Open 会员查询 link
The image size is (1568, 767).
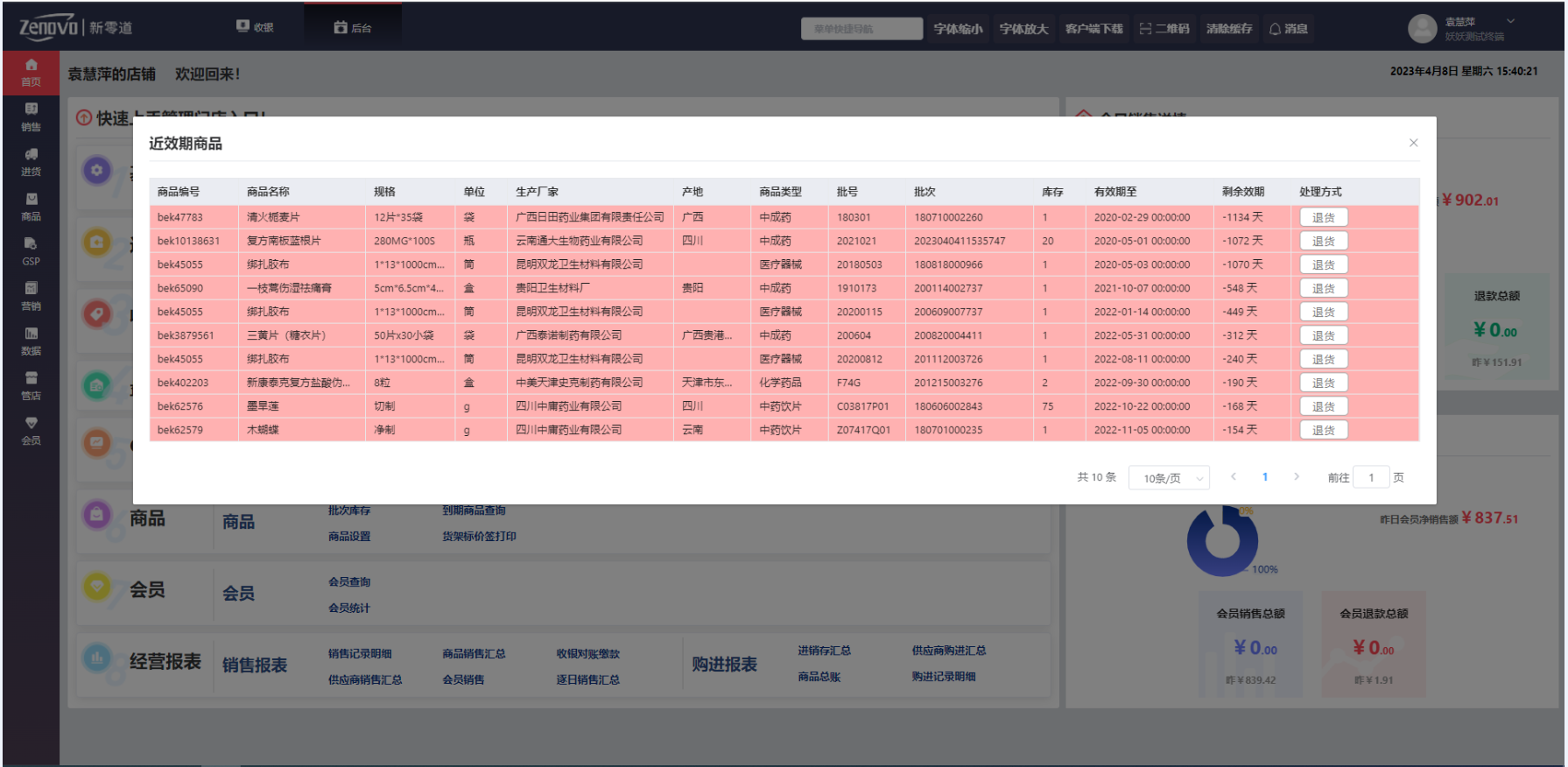coord(349,582)
